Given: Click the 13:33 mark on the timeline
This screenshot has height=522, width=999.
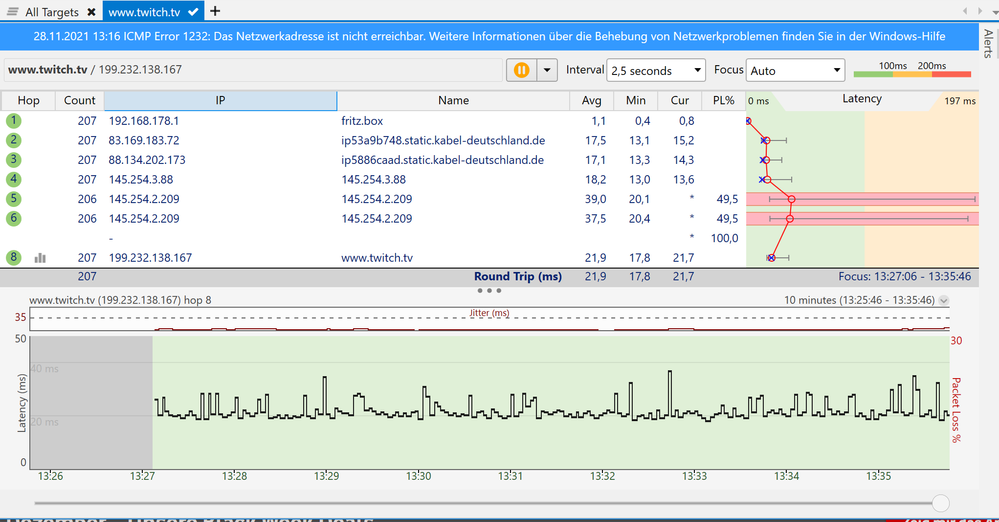Looking at the screenshot, I should pyautogui.click(x=694, y=476).
